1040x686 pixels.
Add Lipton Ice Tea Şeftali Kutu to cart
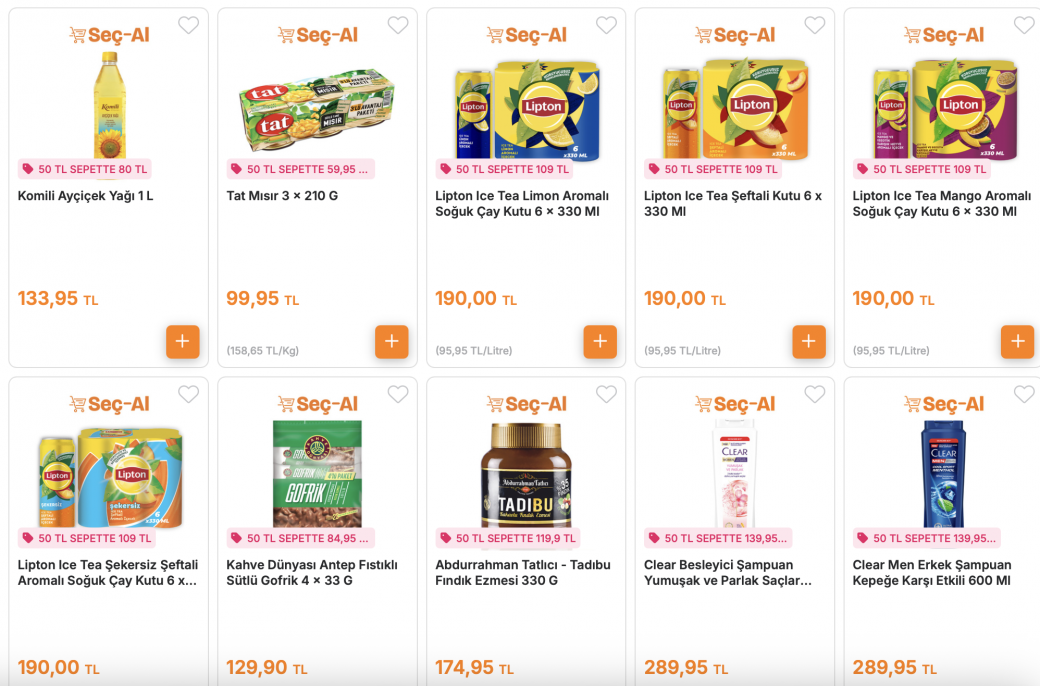[809, 342]
